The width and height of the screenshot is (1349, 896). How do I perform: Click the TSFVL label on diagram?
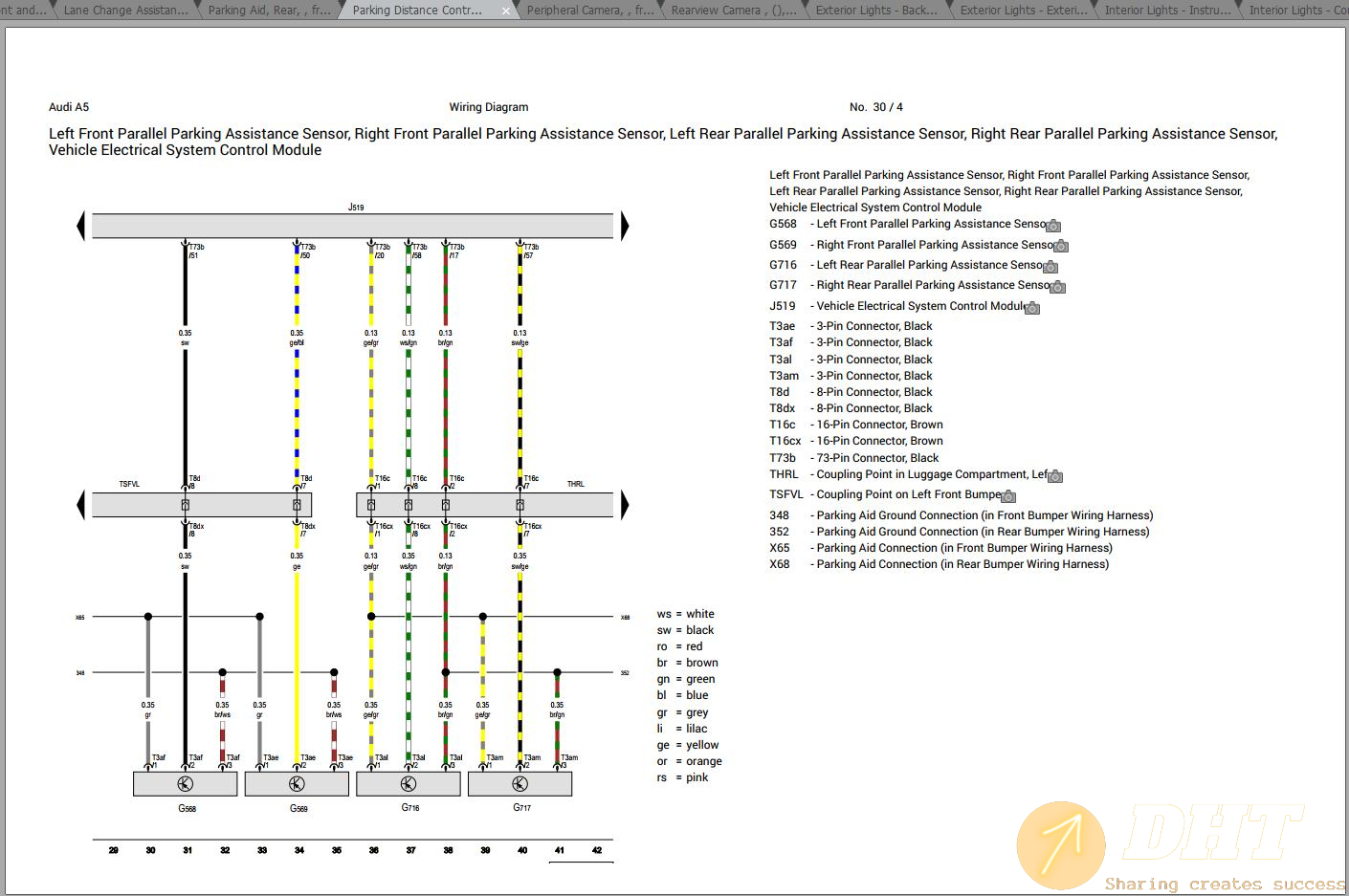coord(129,485)
